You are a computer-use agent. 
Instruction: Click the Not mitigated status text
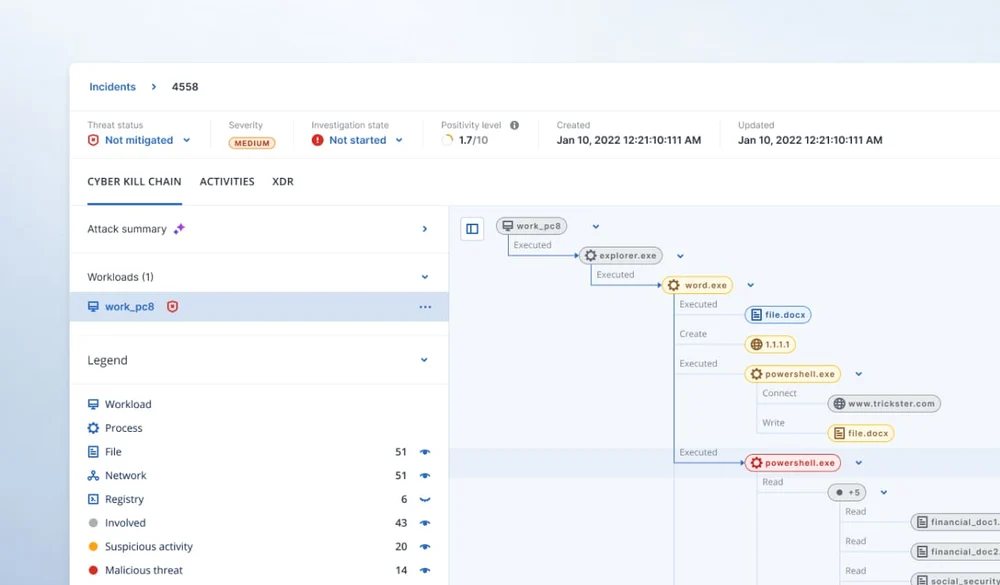coord(139,140)
